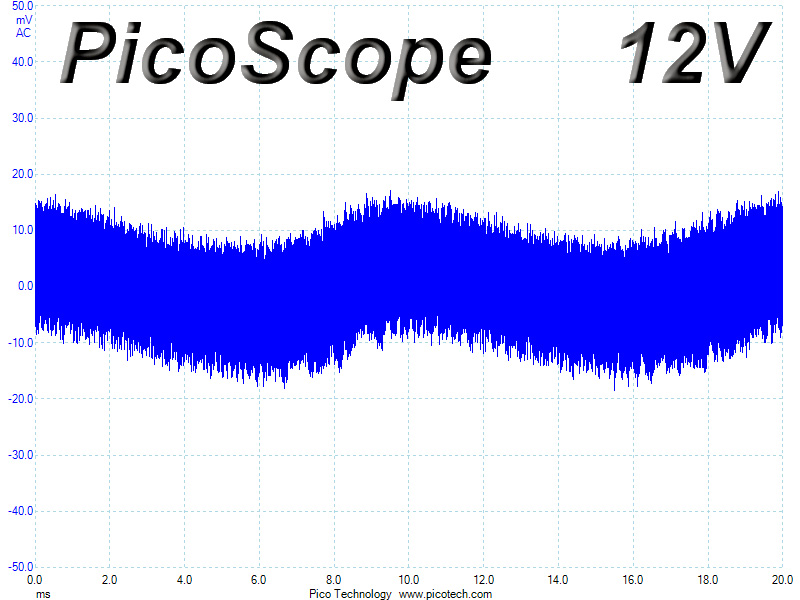Click the 40.0 voltage axis label

pyautogui.click(x=22, y=62)
